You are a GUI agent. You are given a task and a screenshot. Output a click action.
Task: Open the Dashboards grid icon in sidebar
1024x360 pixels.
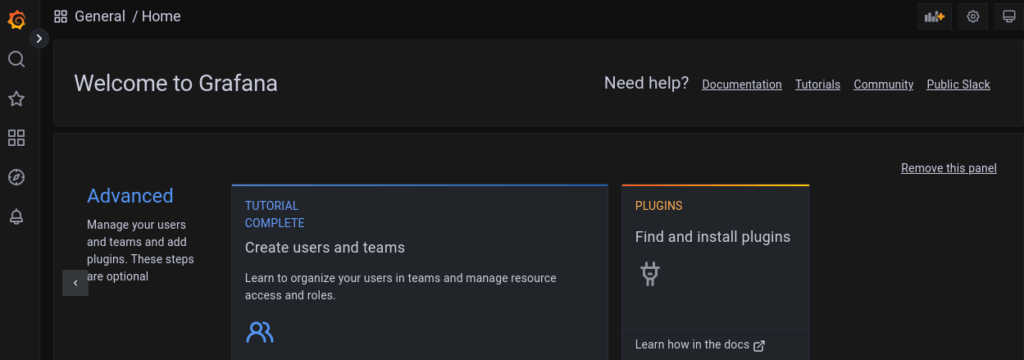(16, 138)
